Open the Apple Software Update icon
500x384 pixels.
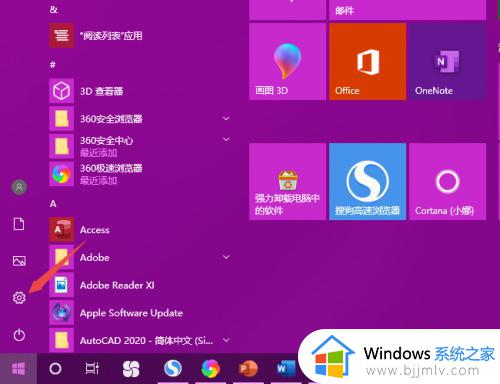62,313
